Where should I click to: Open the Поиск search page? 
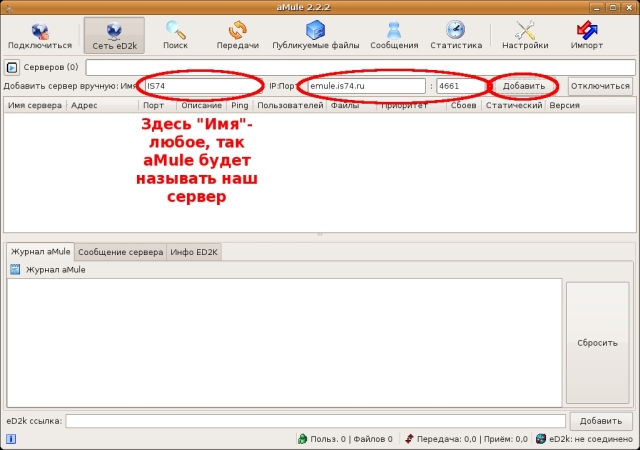(175, 35)
